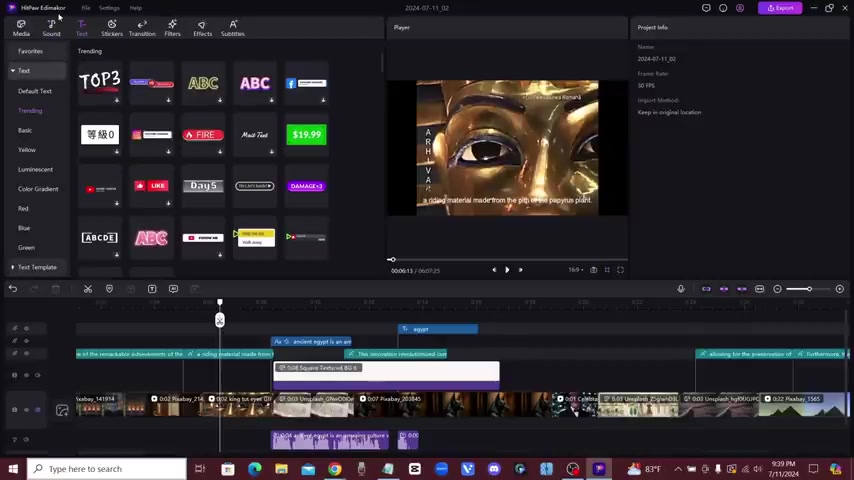Click the undo arrow in timeline toolbar
This screenshot has width=854, height=480.
click(13, 289)
